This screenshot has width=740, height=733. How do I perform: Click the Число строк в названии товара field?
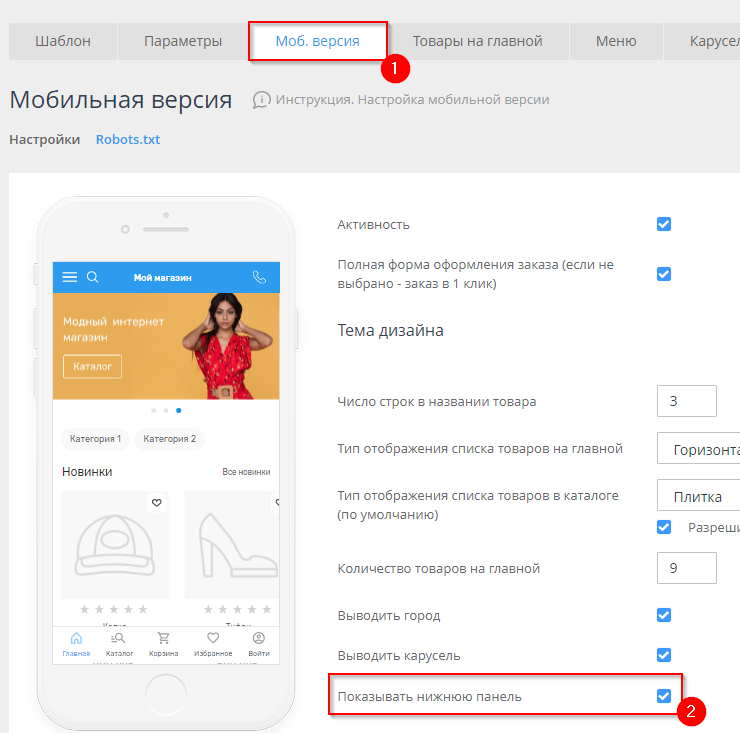click(687, 401)
